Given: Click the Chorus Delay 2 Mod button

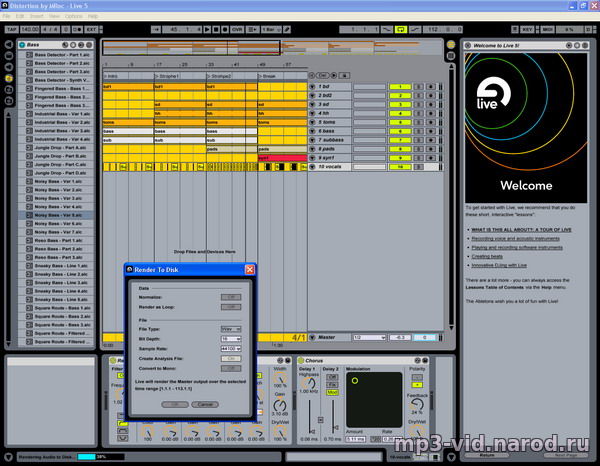Looking at the screenshot, I should click(x=332, y=393).
